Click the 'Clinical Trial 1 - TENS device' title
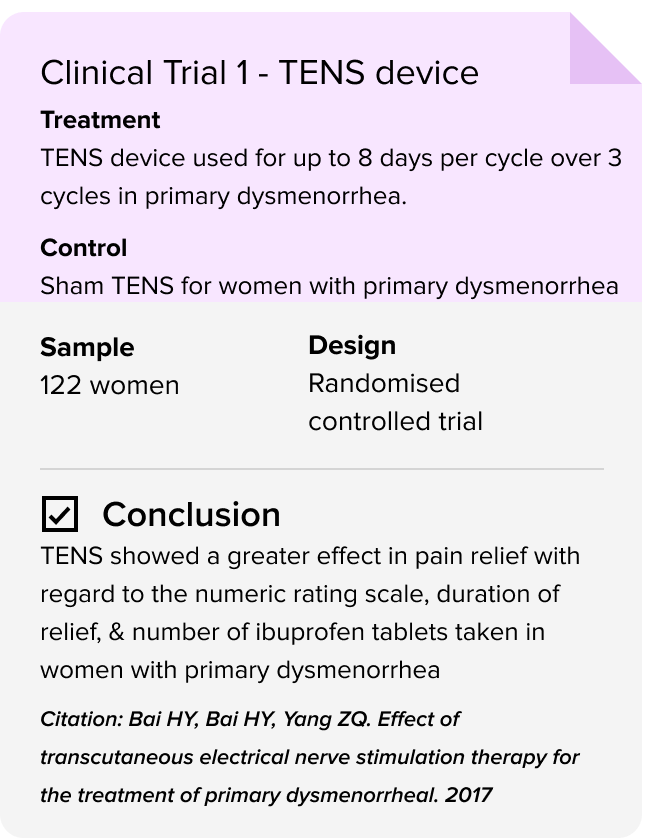652x838 pixels. (x=259, y=72)
